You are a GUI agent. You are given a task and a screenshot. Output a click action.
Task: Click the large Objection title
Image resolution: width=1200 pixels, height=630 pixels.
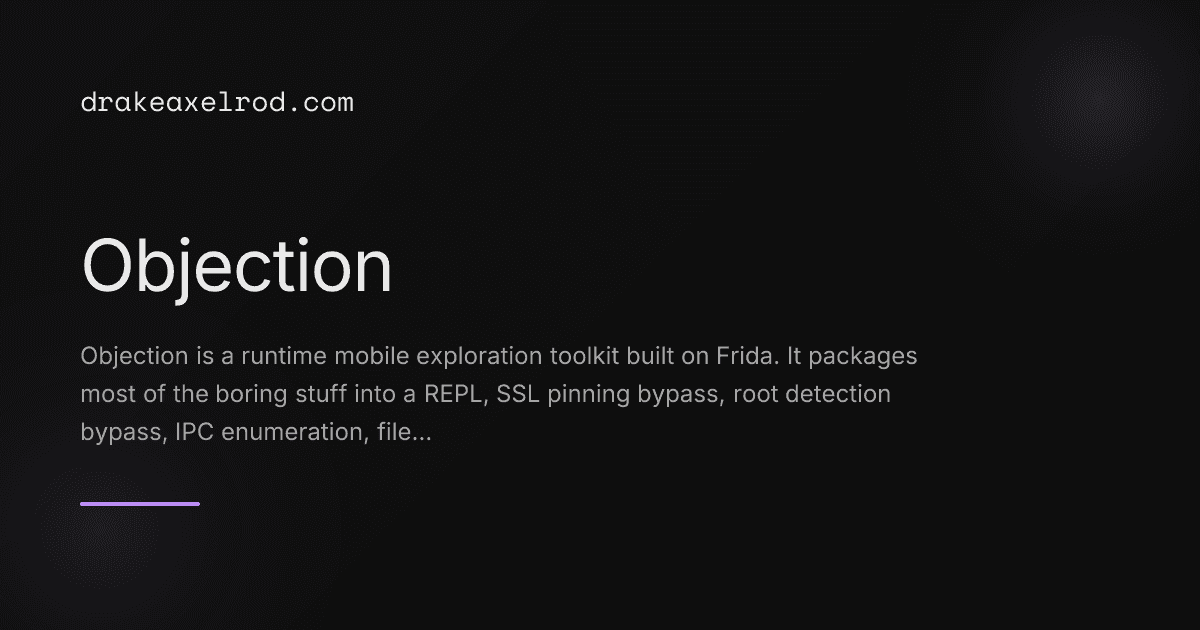tap(236, 267)
